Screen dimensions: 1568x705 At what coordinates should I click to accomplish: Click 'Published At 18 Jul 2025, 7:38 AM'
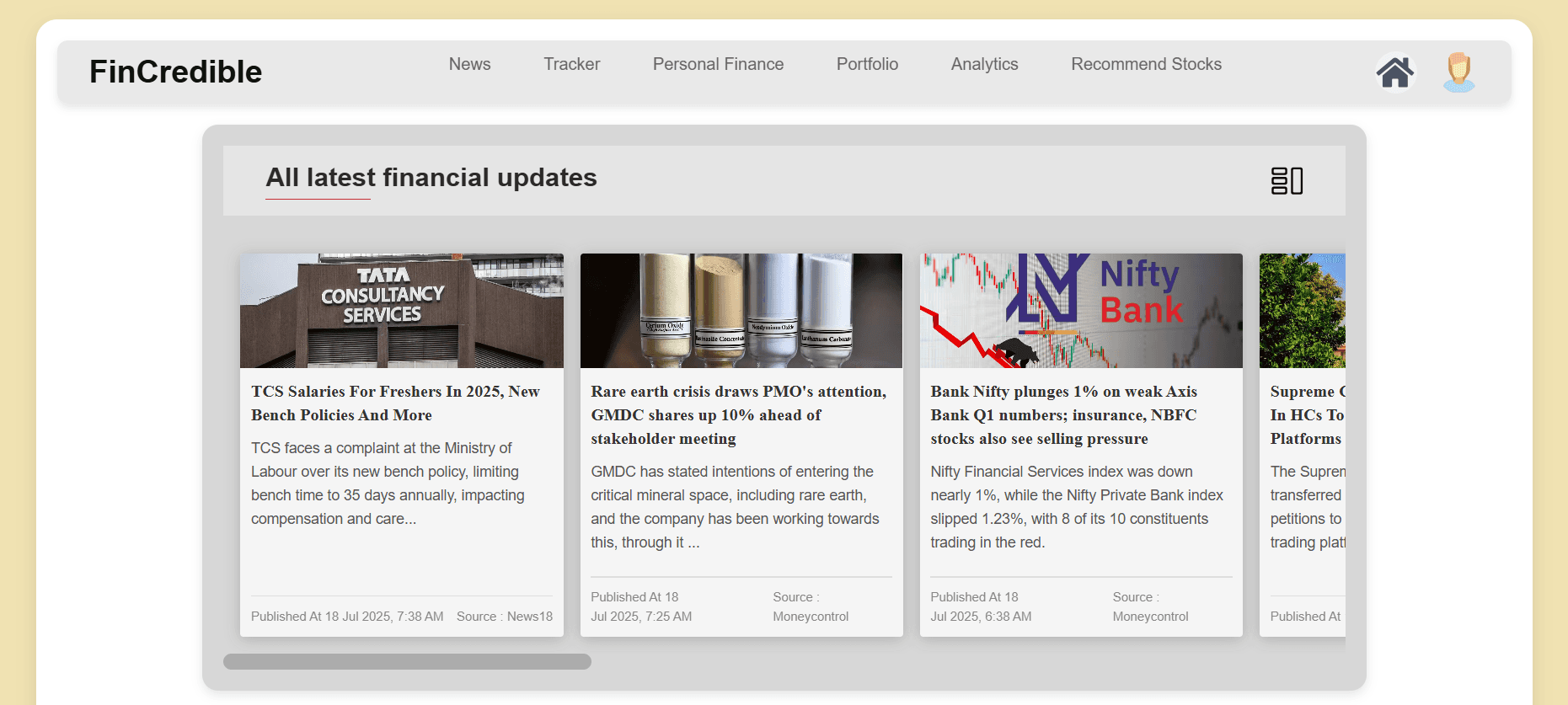[x=347, y=617]
